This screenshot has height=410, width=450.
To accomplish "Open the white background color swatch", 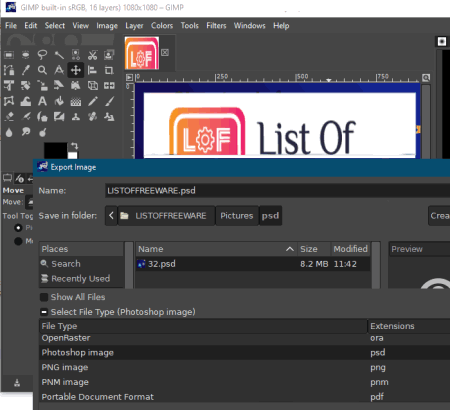I will (73, 156).
